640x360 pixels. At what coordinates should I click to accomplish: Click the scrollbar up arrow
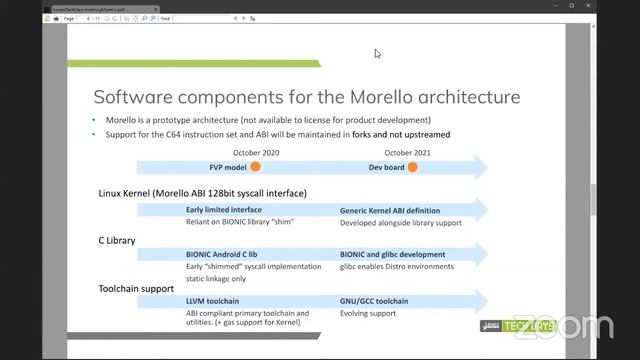click(x=593, y=26)
